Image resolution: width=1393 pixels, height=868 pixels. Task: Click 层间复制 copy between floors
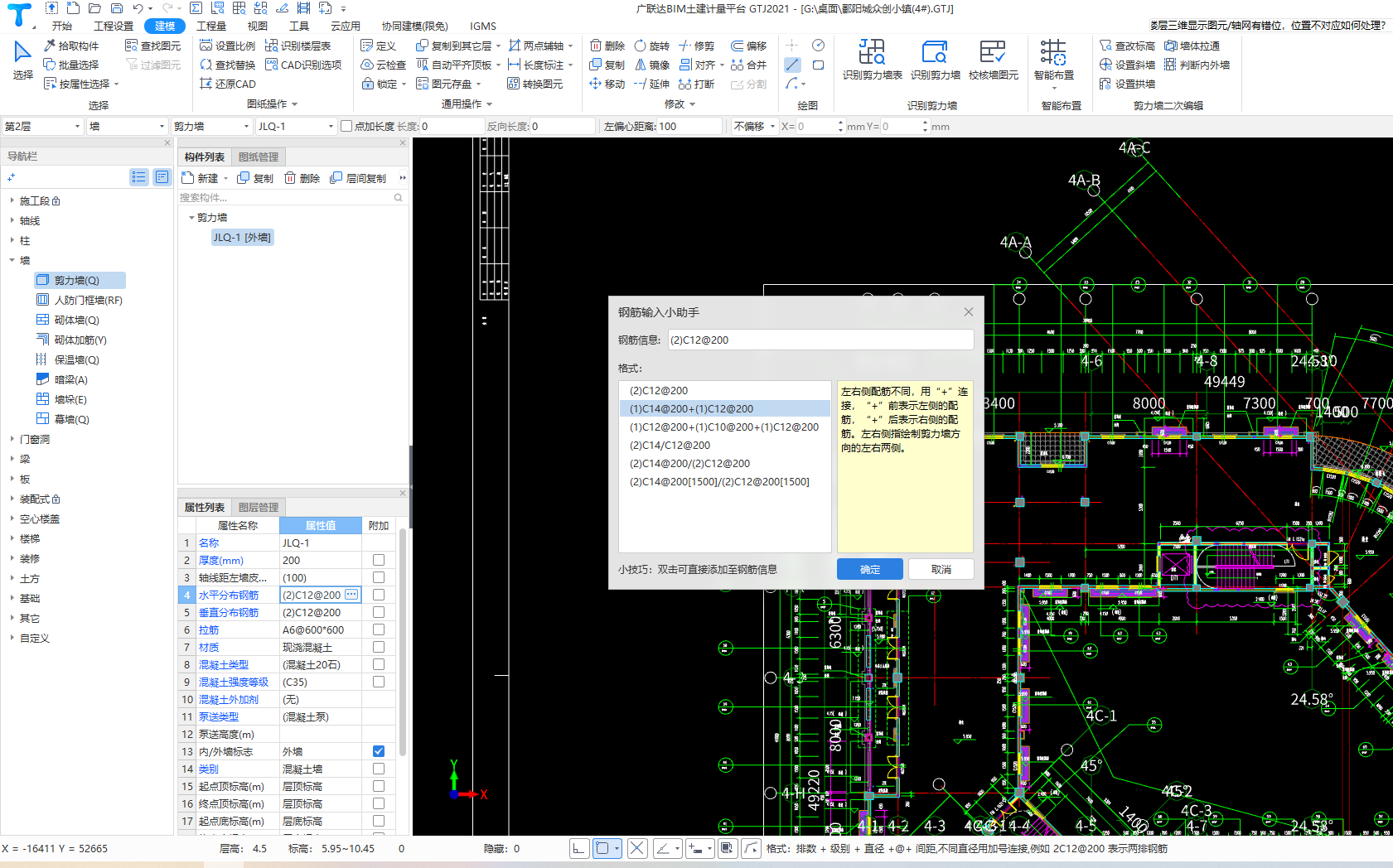(358, 178)
